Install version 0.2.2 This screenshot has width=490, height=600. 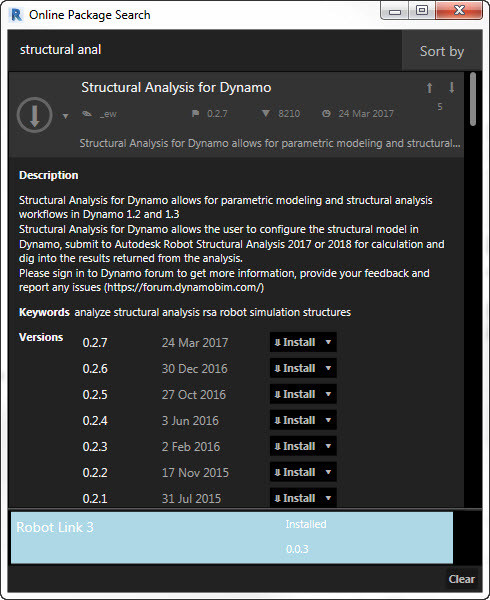pos(295,472)
